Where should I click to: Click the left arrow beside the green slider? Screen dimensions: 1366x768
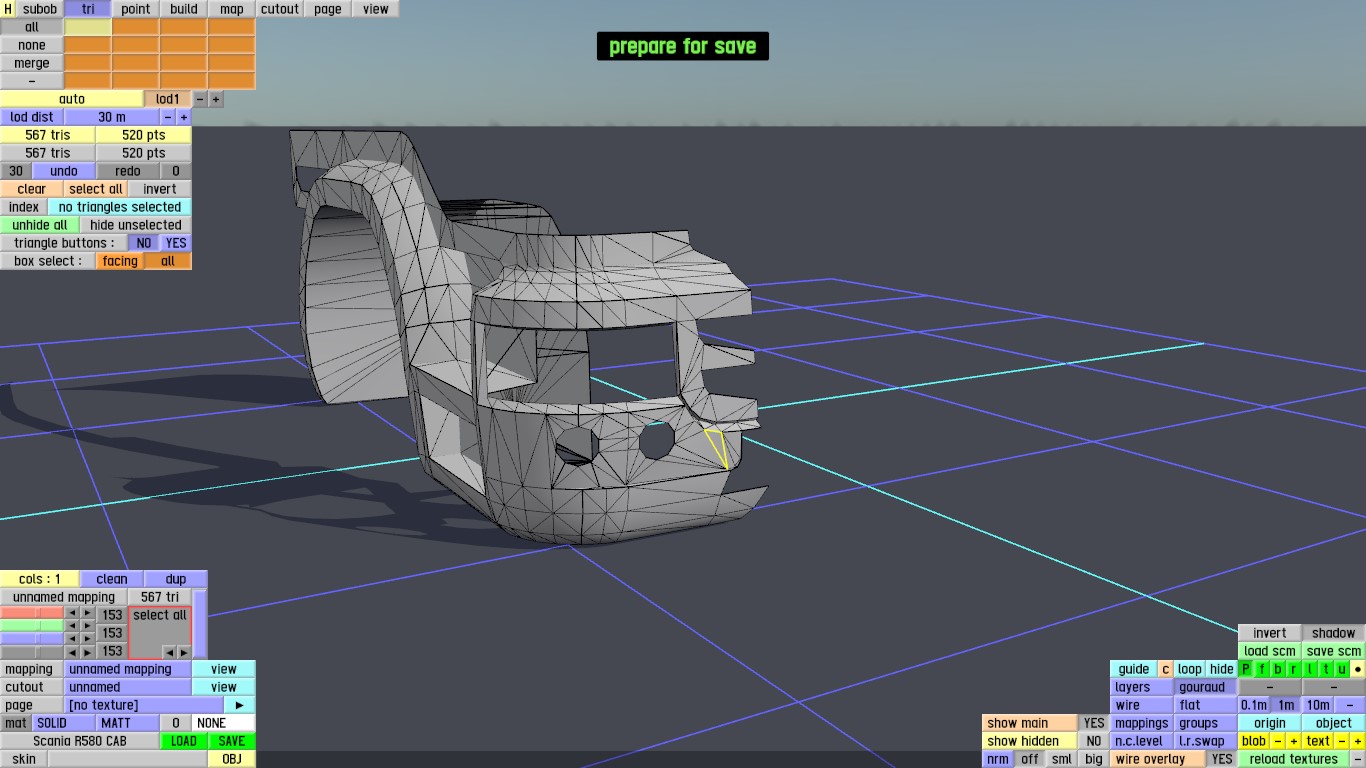pos(72,626)
